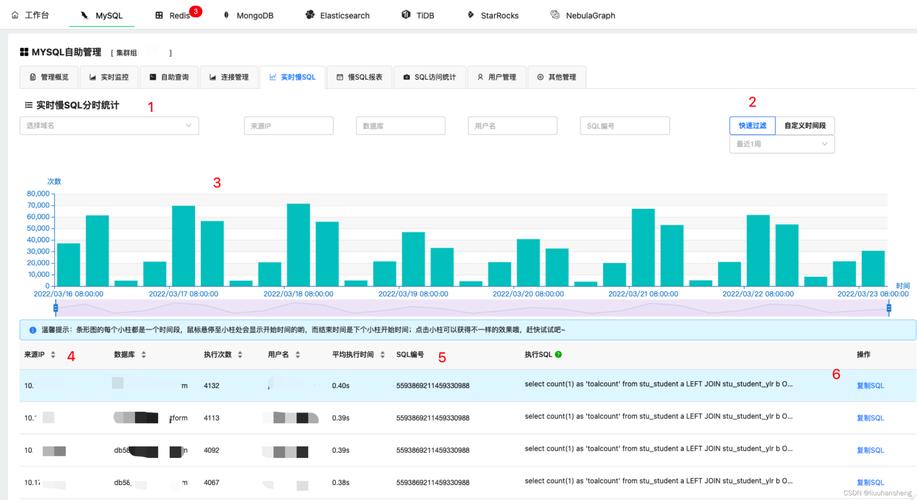Screen dimensions: 917x500
Task: Click 复制SQL for the row with 4092 executions
Action: point(870,450)
